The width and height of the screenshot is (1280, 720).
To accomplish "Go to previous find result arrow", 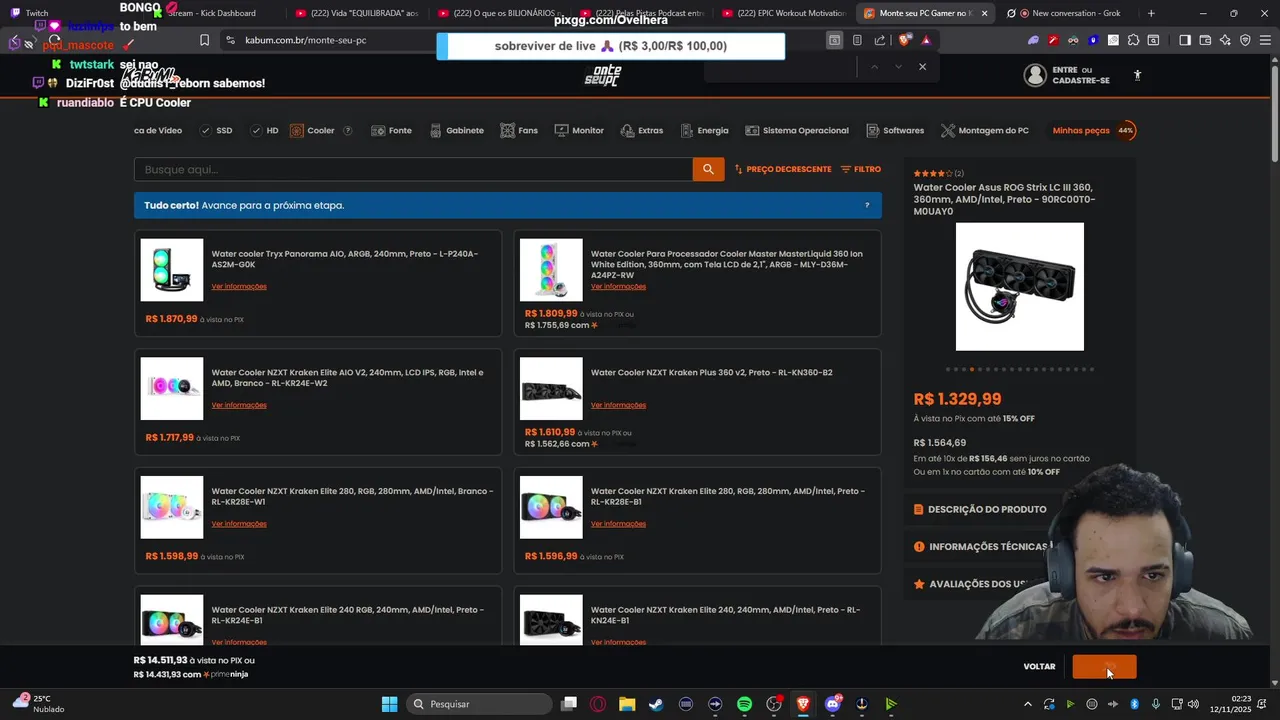I will point(874,67).
